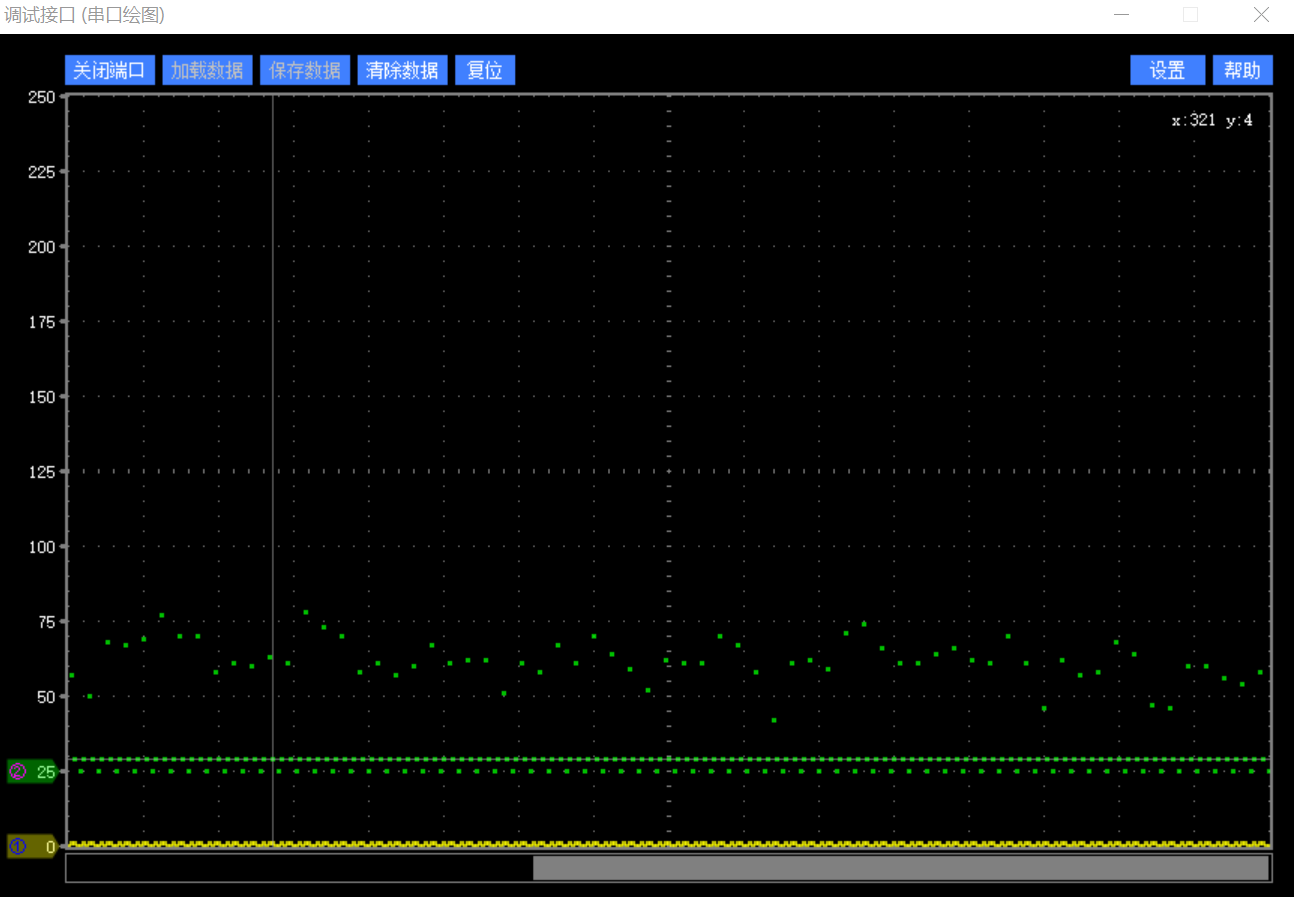The width and height of the screenshot is (1294, 897).
Task: Close the serial plotter window
Action: 1261,15
